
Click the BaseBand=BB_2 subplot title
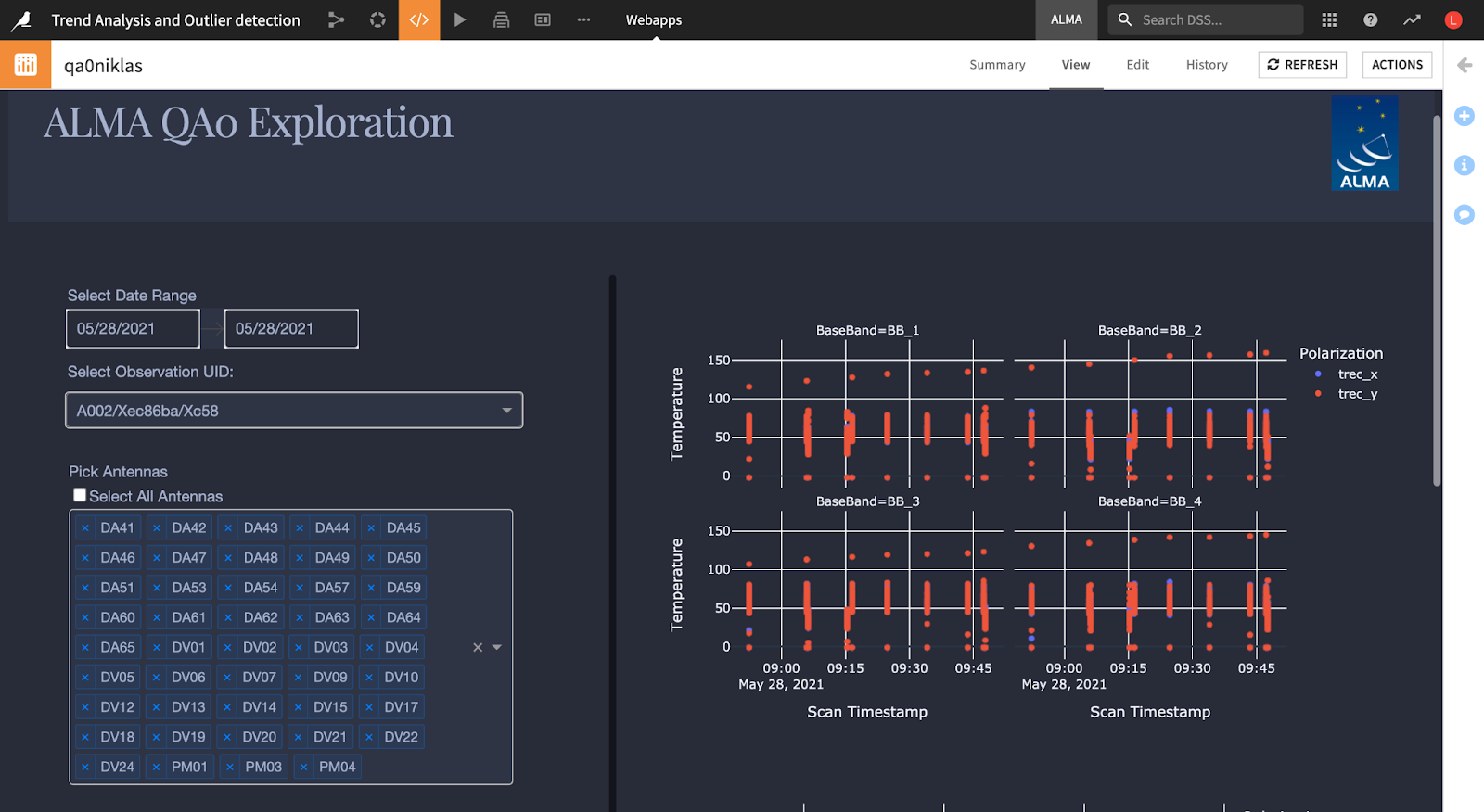point(1150,330)
